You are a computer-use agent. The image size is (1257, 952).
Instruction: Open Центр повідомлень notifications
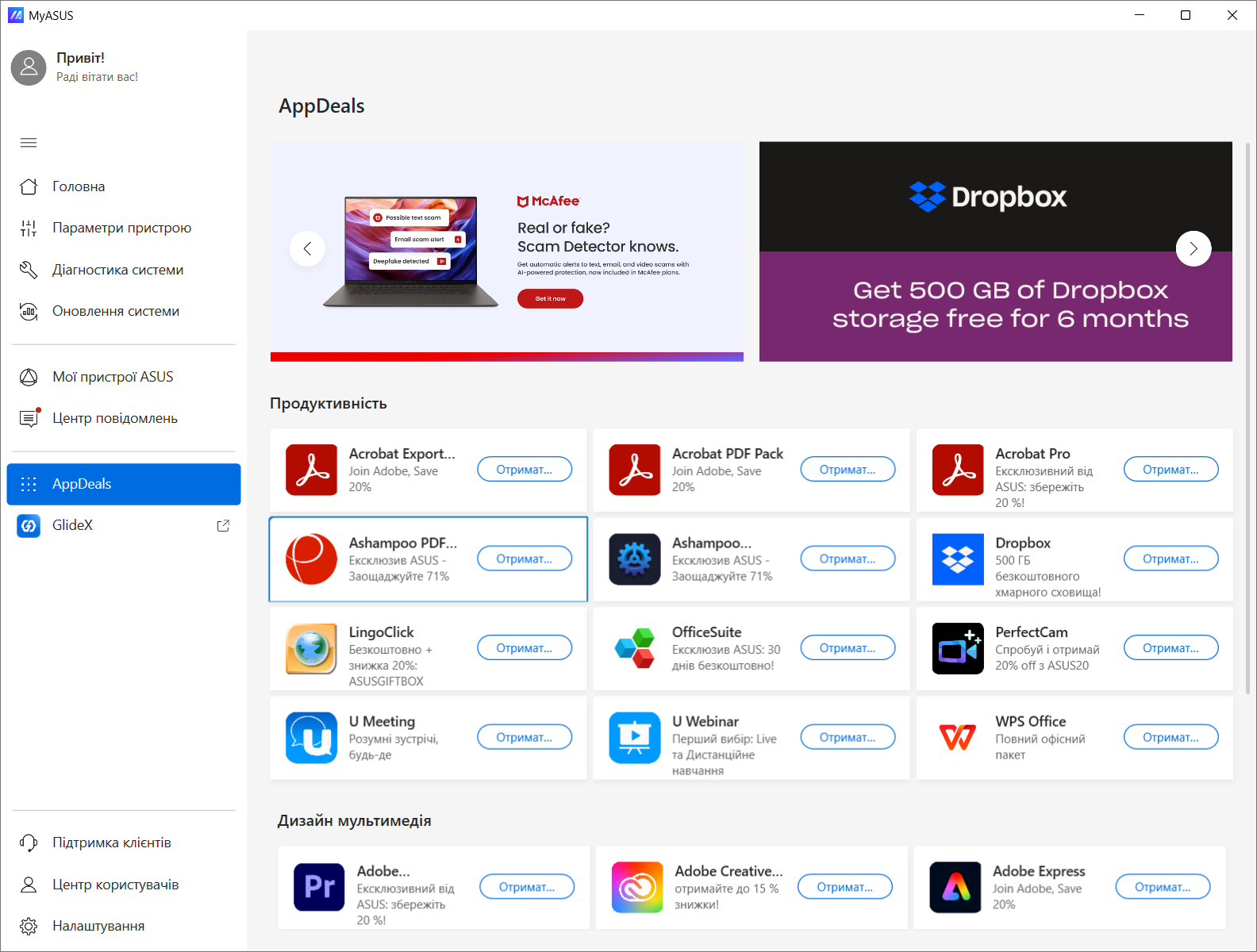point(124,418)
